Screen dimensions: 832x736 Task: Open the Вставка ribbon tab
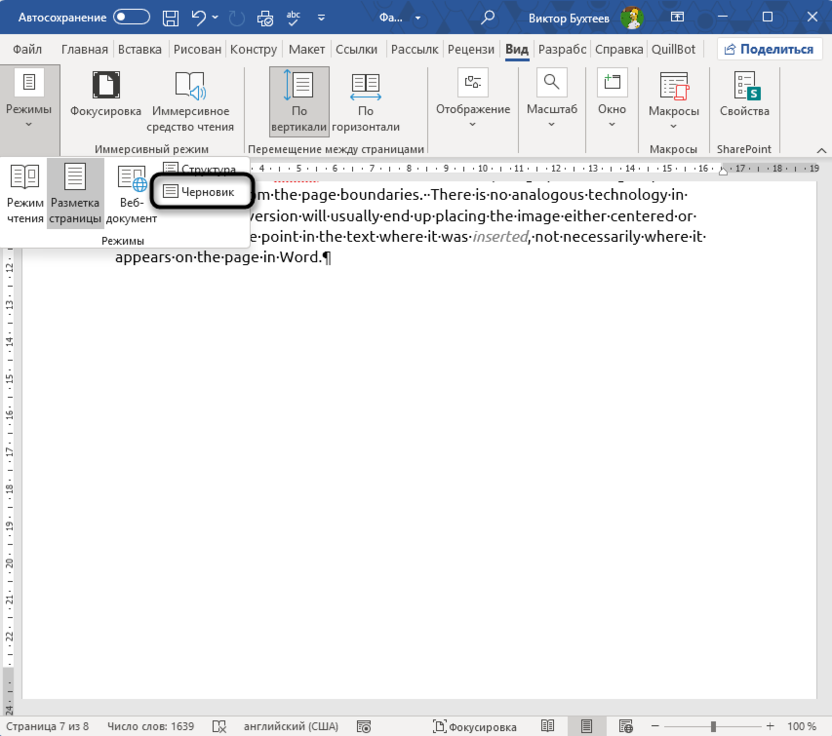[x=139, y=50]
